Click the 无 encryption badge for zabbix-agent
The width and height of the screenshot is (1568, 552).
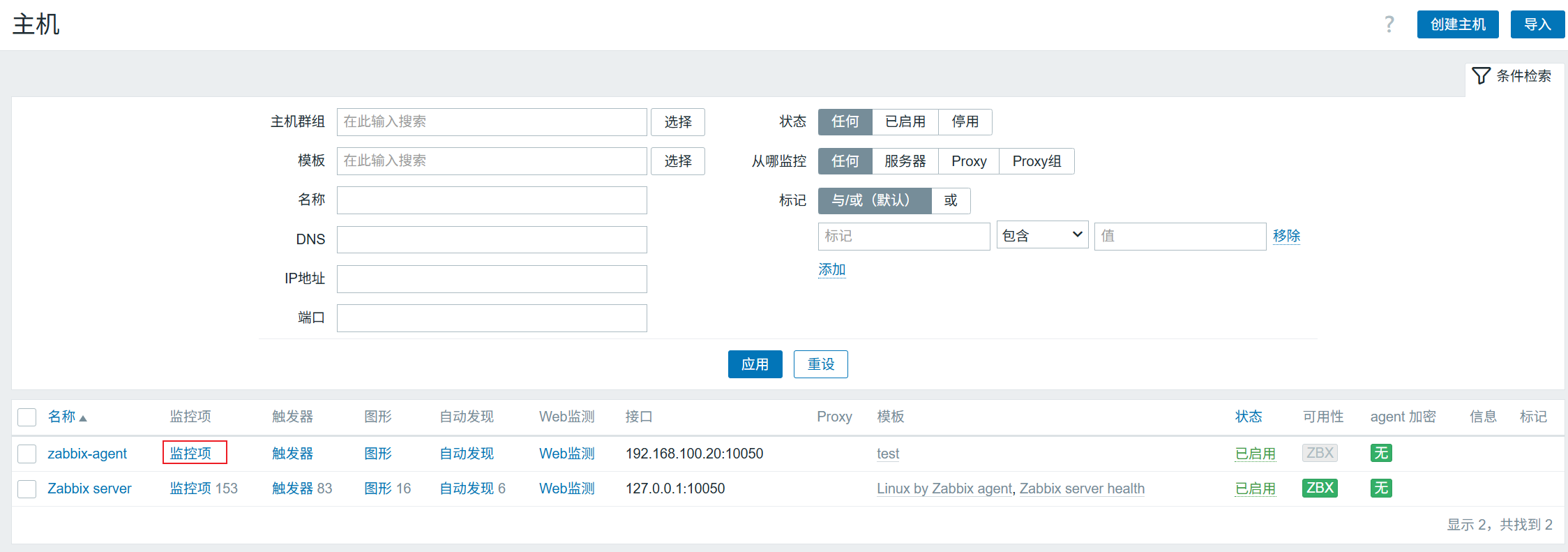coord(1381,453)
